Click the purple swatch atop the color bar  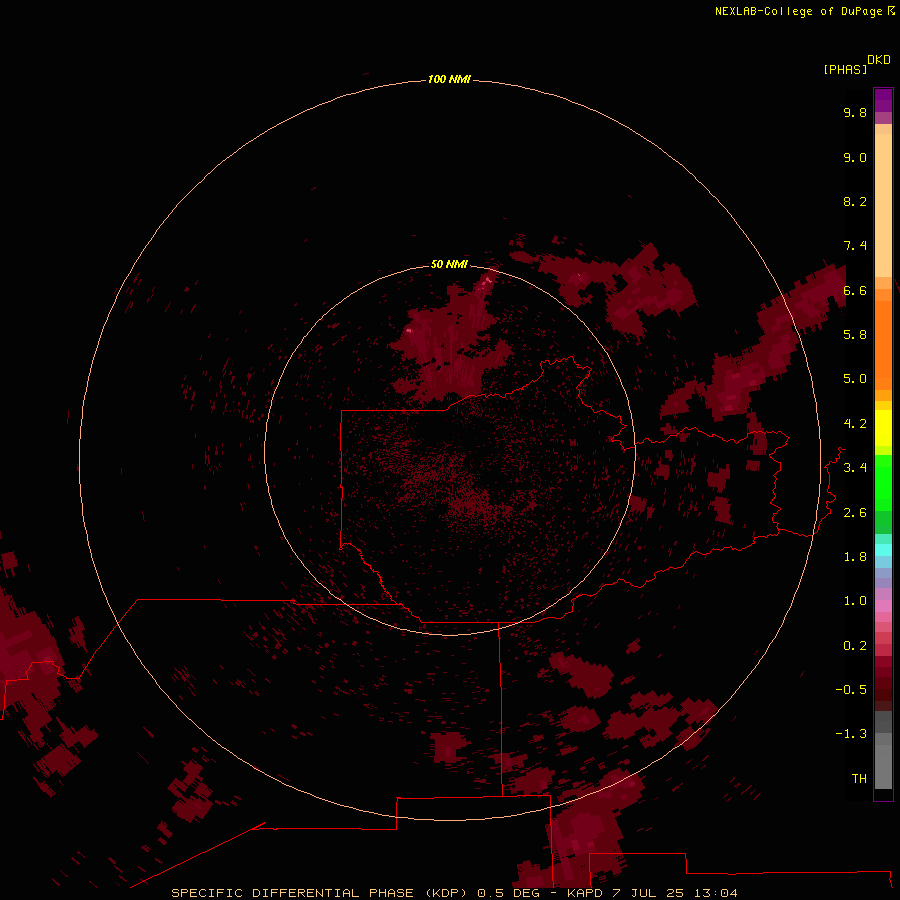[x=883, y=100]
